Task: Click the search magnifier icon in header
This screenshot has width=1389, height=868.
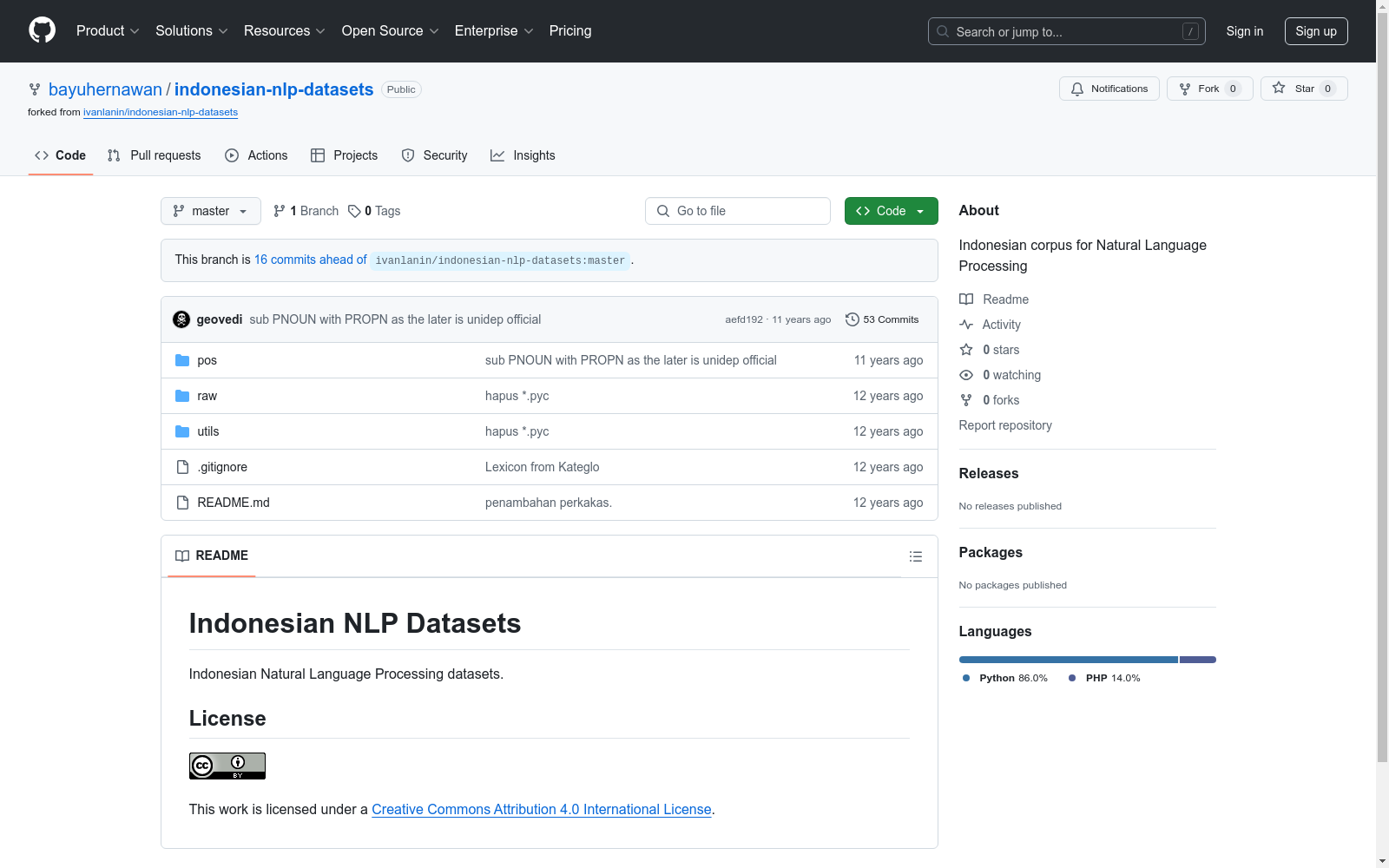Action: point(943,31)
